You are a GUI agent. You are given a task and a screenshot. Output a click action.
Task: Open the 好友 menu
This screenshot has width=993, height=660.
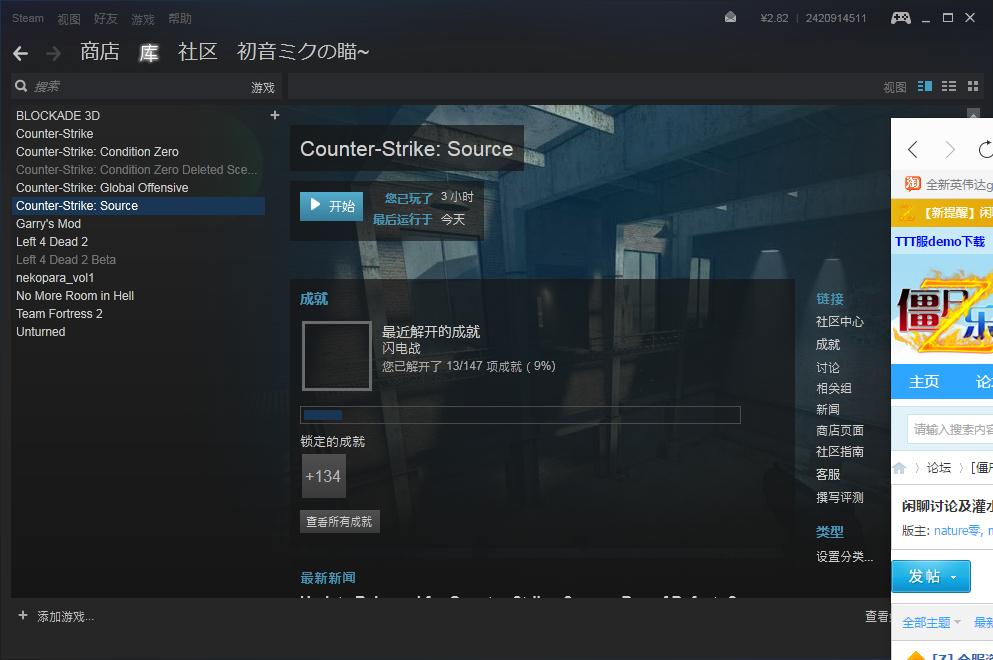click(x=106, y=19)
